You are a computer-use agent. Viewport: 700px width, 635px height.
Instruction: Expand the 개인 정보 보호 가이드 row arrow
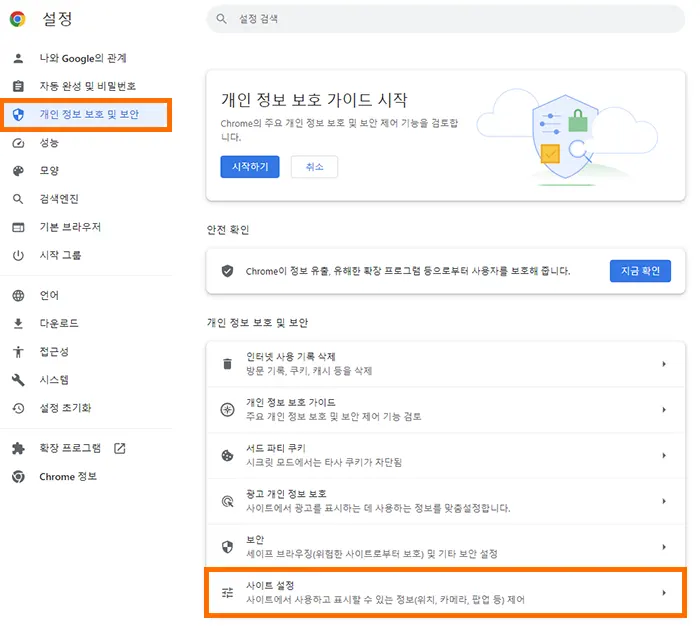point(664,409)
